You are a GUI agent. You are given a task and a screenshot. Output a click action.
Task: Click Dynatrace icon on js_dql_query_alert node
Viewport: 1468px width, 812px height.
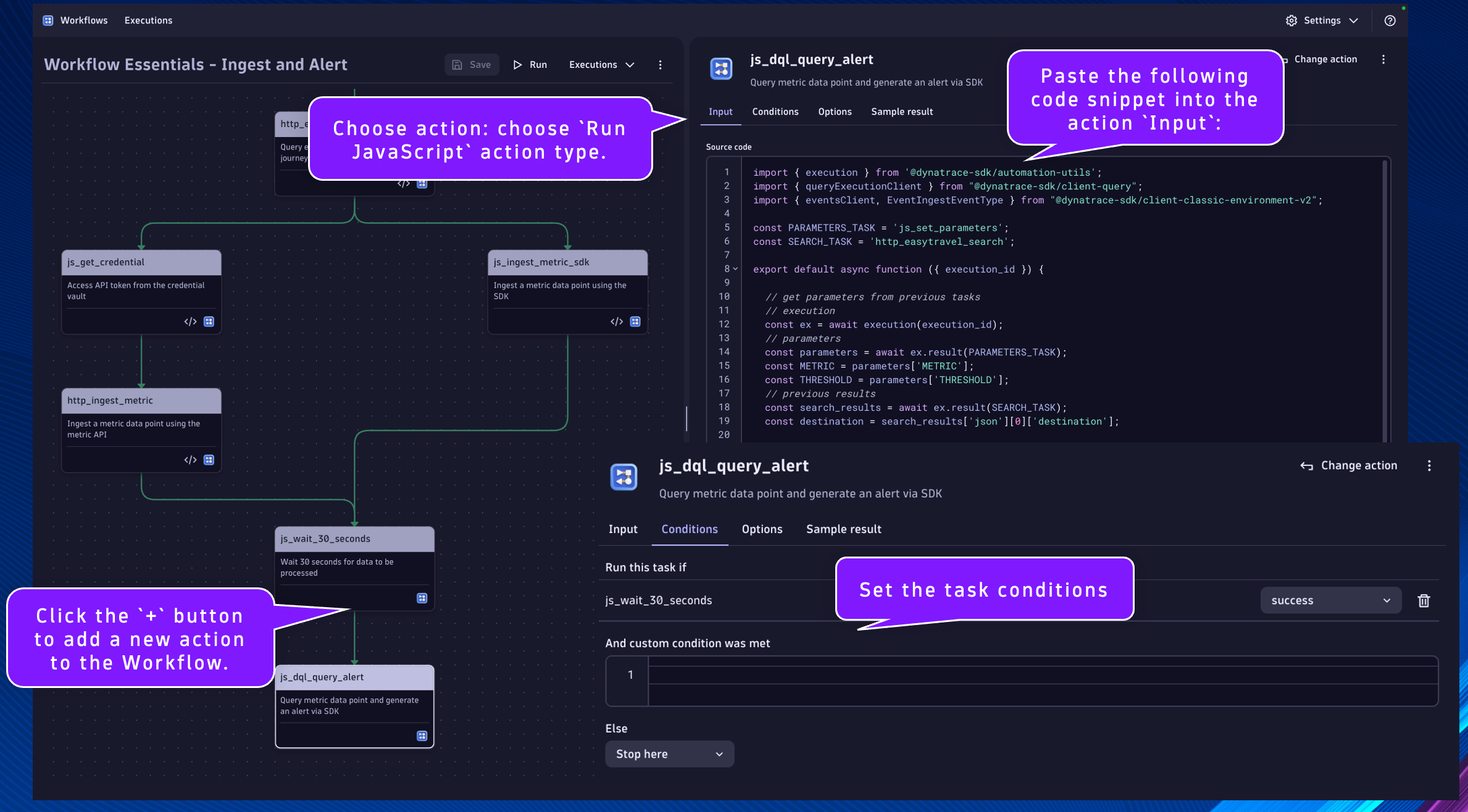(x=422, y=735)
